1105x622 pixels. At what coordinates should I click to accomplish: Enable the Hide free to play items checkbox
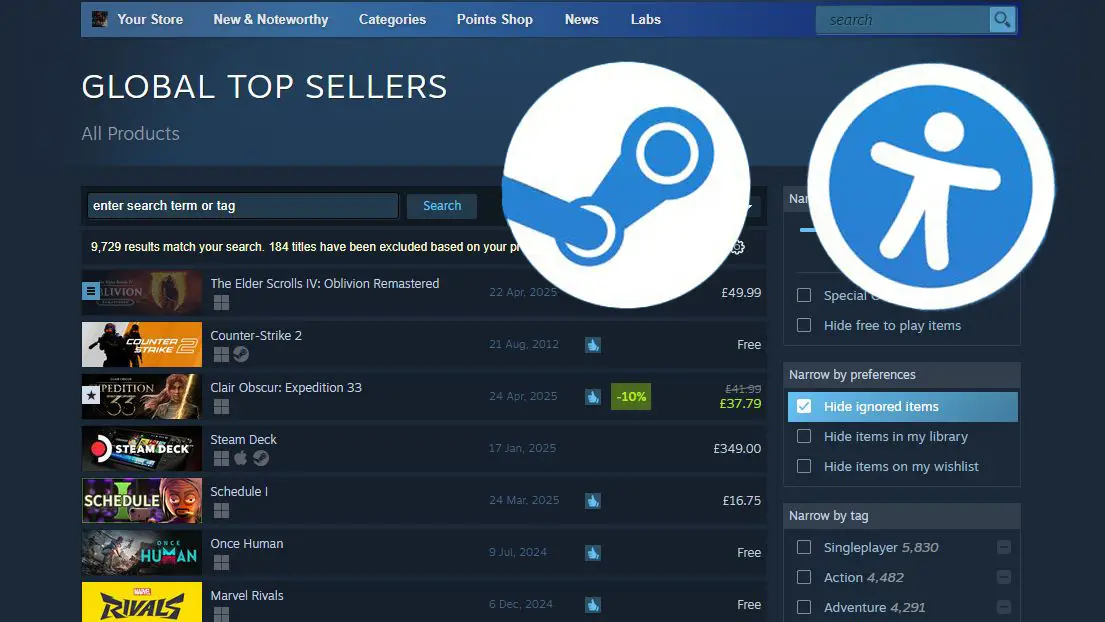point(804,325)
